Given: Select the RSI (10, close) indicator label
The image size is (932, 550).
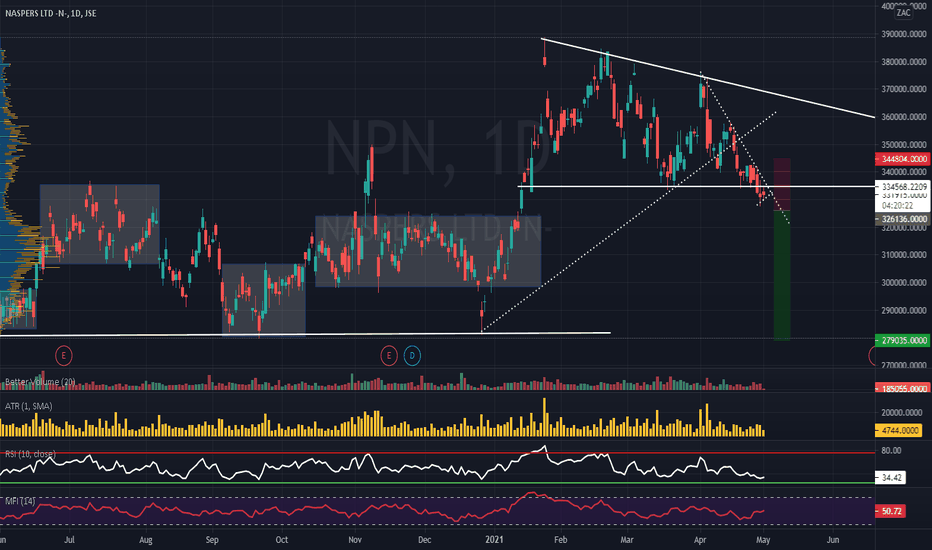Looking at the screenshot, I should (30, 454).
